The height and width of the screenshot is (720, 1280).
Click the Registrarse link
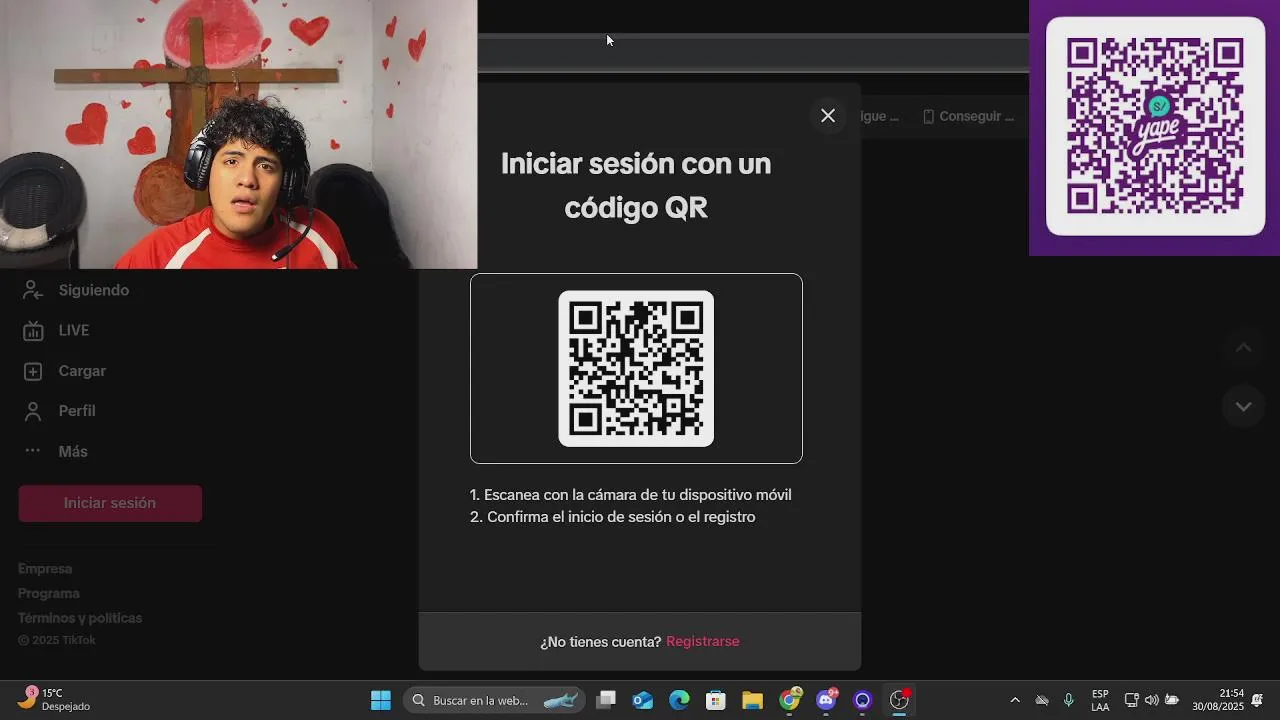[703, 642]
